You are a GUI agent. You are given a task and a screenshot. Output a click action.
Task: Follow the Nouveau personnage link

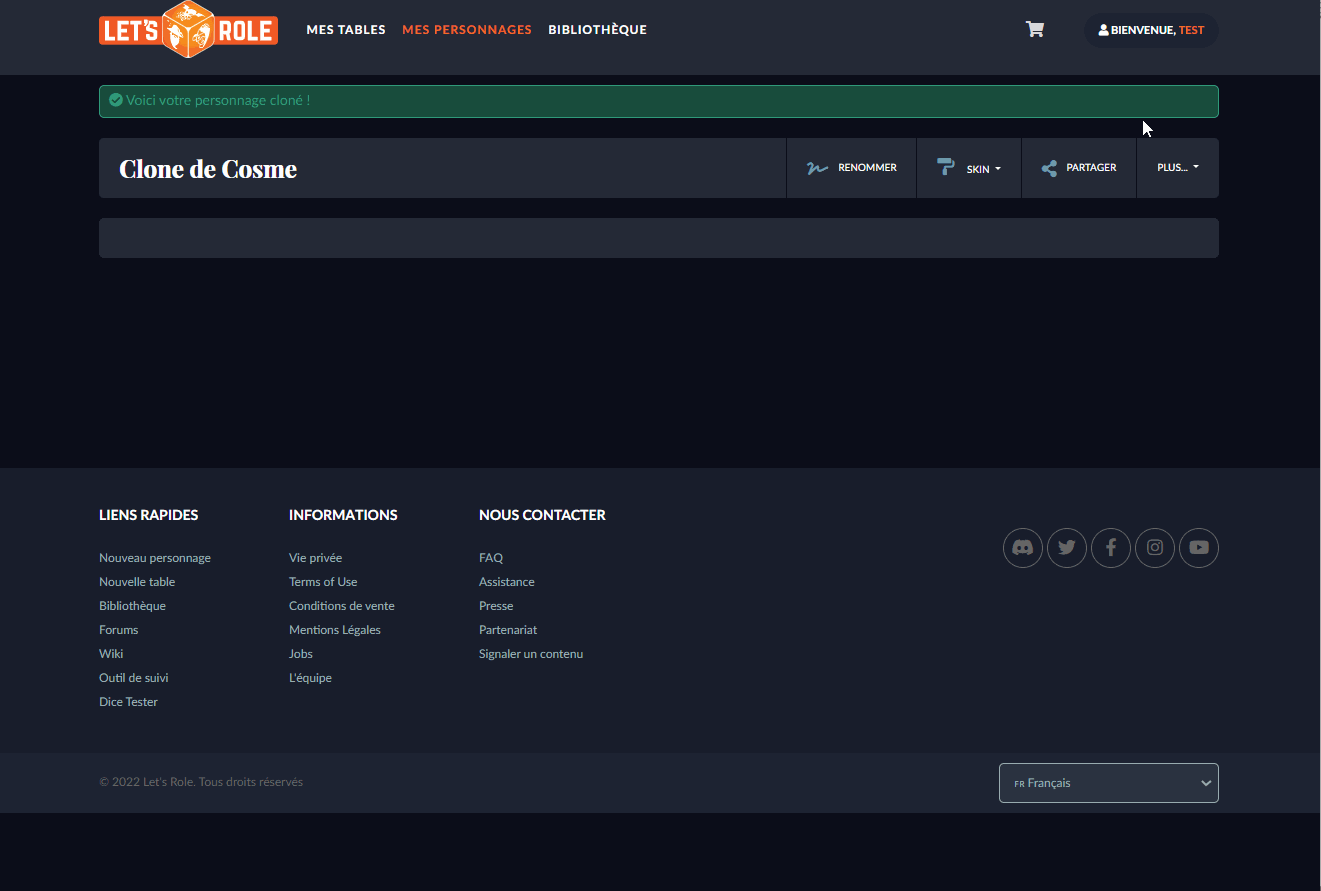click(155, 558)
